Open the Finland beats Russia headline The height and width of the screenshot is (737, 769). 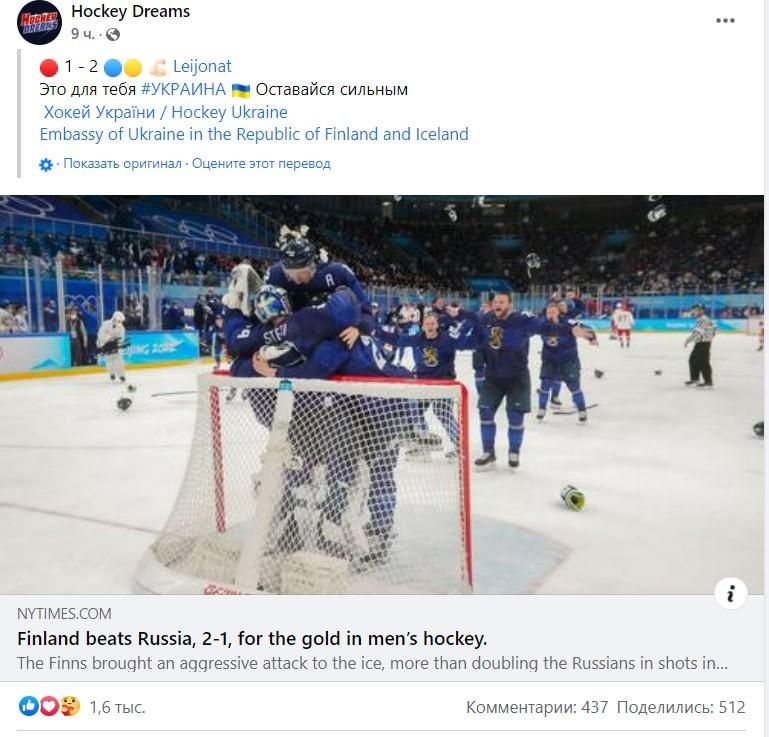pyautogui.click(x=252, y=639)
